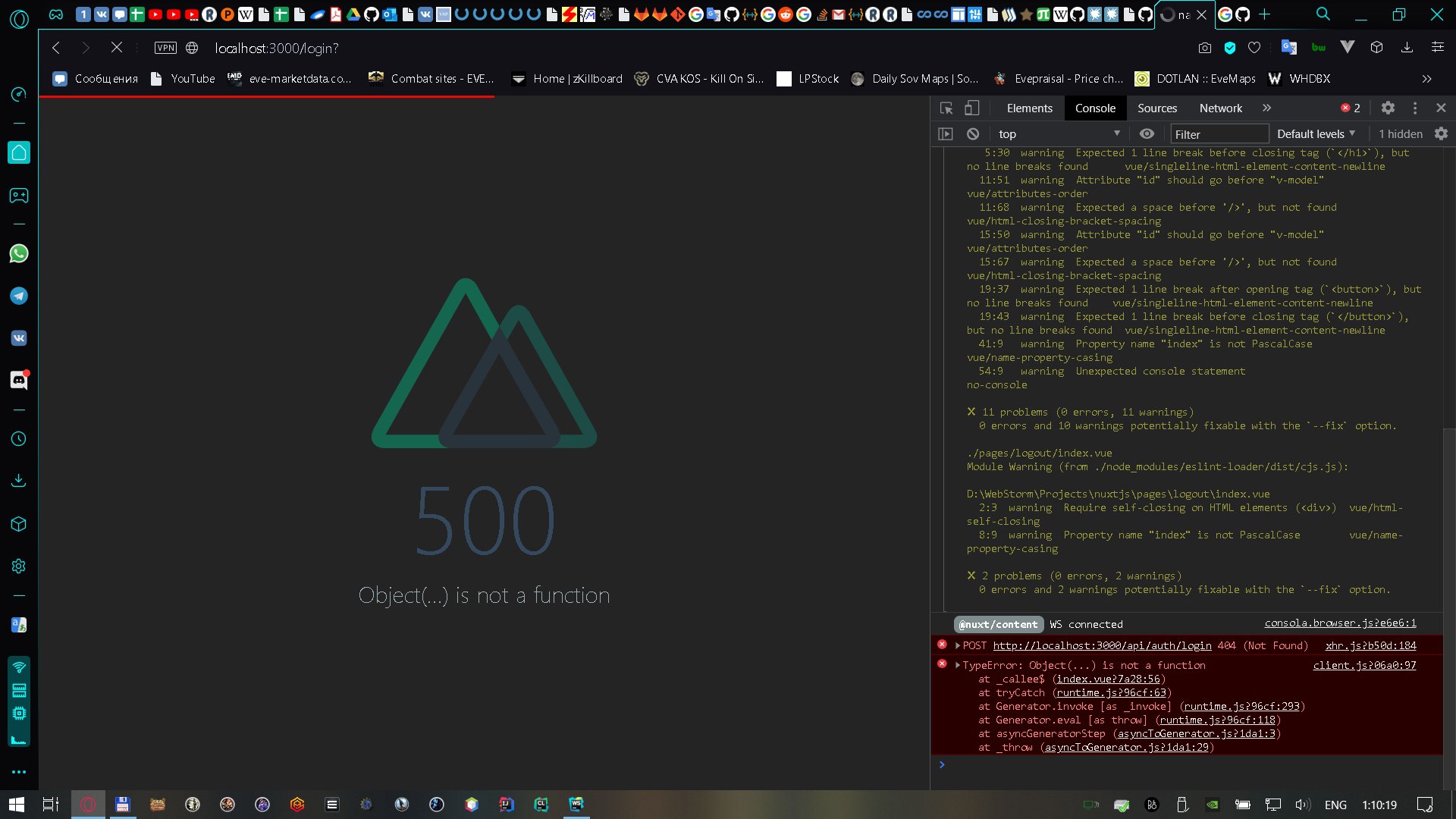Open DevTools three-dot customize menu
Viewport: 1456px width, 819px height.
pyautogui.click(x=1414, y=108)
